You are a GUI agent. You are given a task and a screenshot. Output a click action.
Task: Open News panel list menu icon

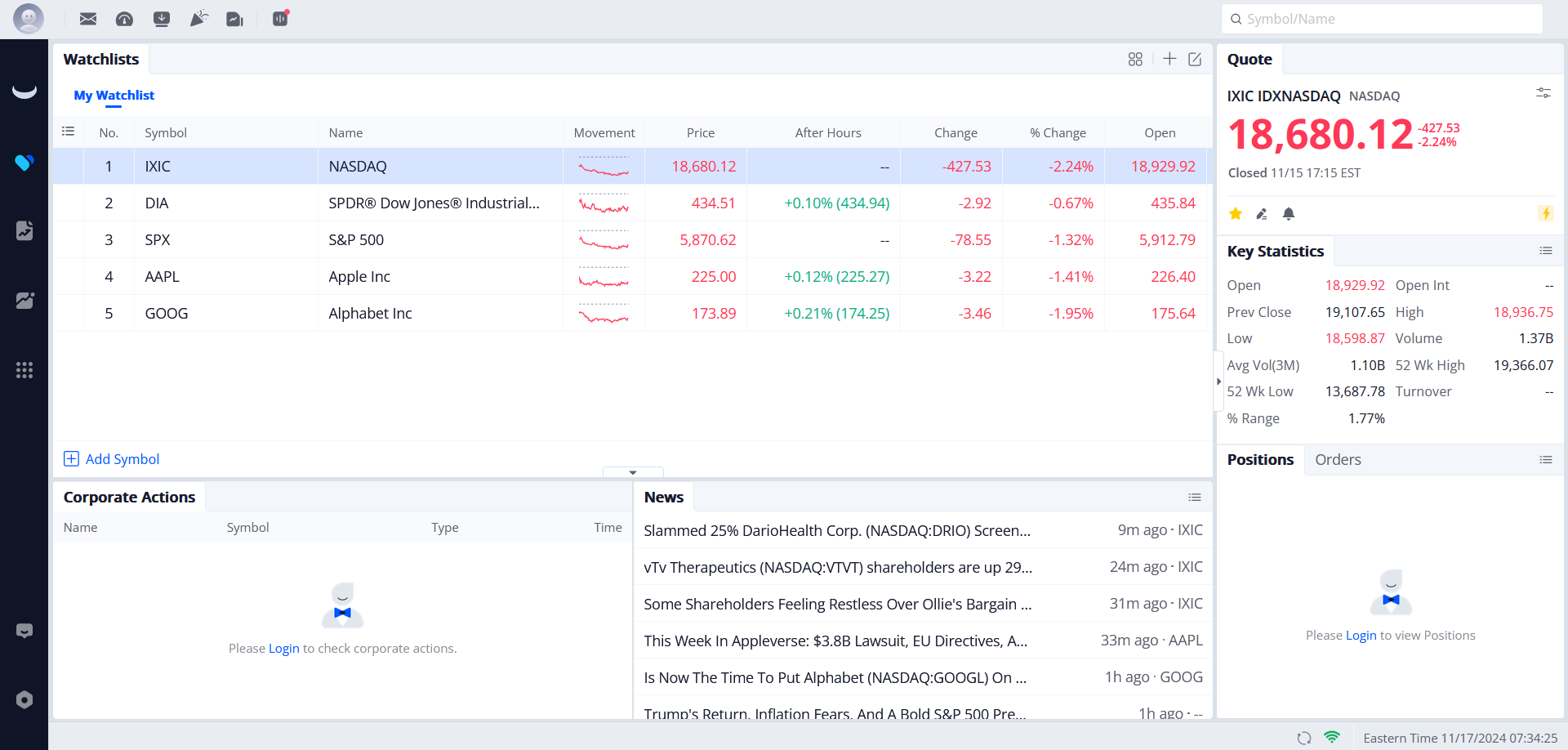[x=1195, y=498]
